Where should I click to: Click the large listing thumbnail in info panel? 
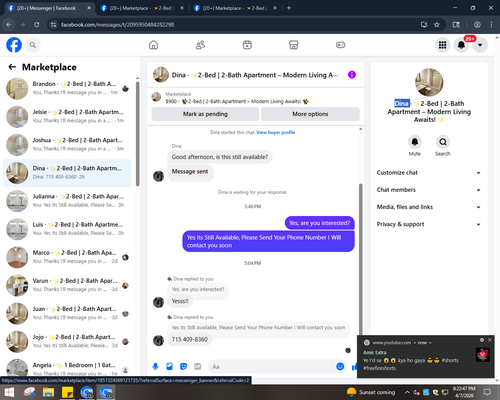(429, 82)
